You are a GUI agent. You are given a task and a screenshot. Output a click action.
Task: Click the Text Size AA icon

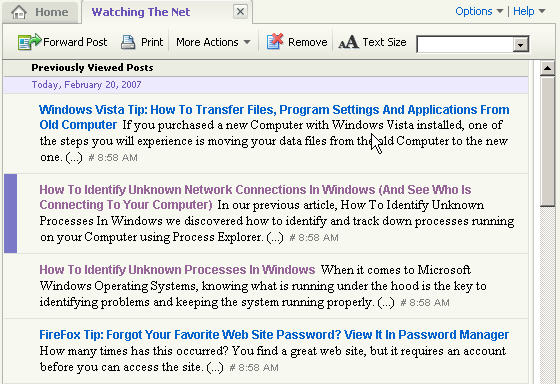tap(348, 42)
